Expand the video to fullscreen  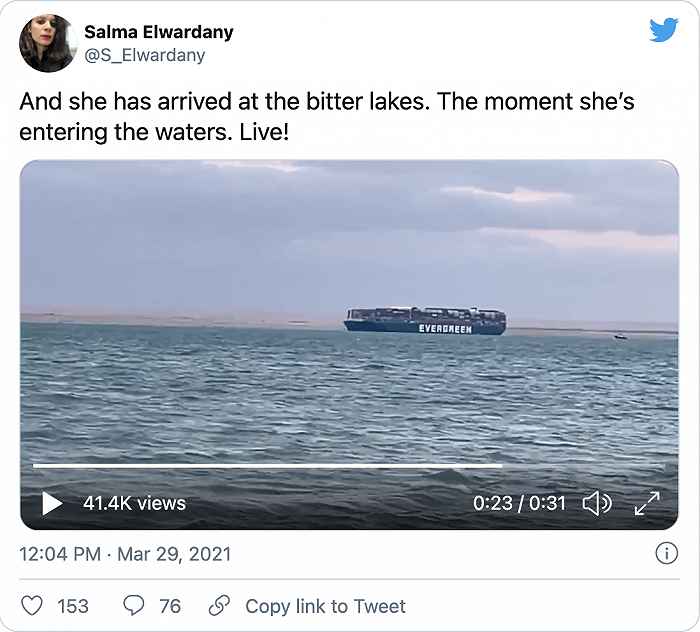coord(647,503)
